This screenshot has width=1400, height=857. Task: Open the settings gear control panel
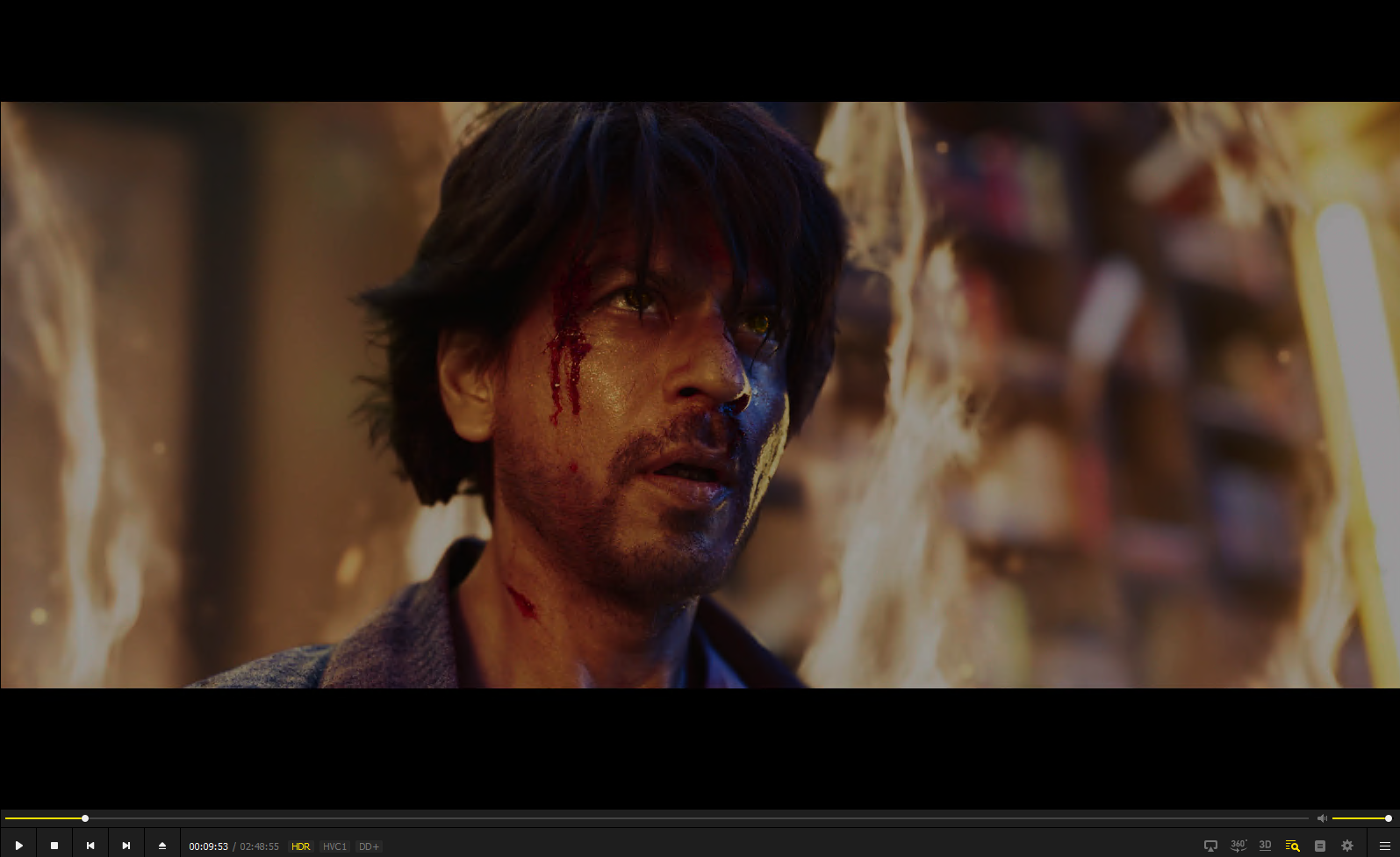pyautogui.click(x=1347, y=846)
